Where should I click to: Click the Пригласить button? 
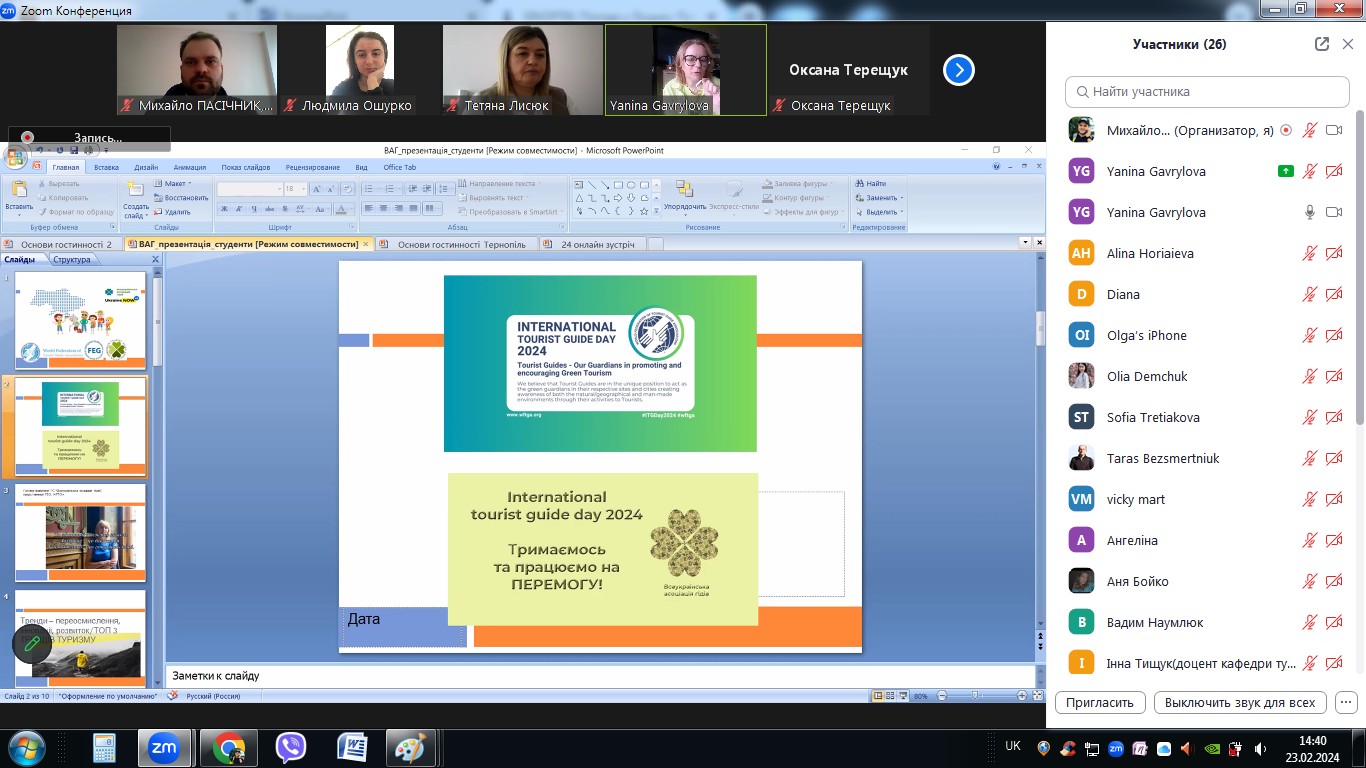[1099, 702]
